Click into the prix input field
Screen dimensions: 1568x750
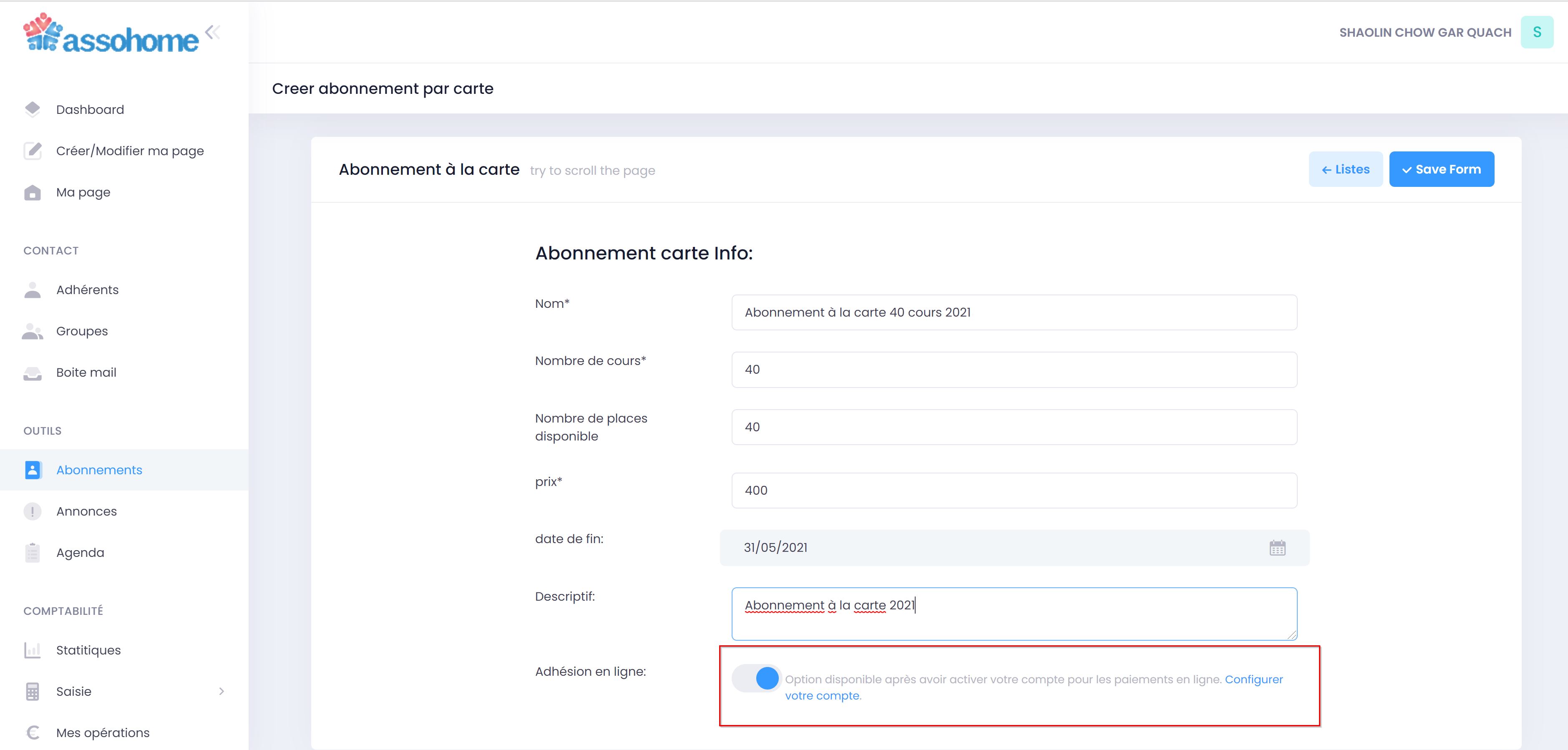(x=1014, y=491)
